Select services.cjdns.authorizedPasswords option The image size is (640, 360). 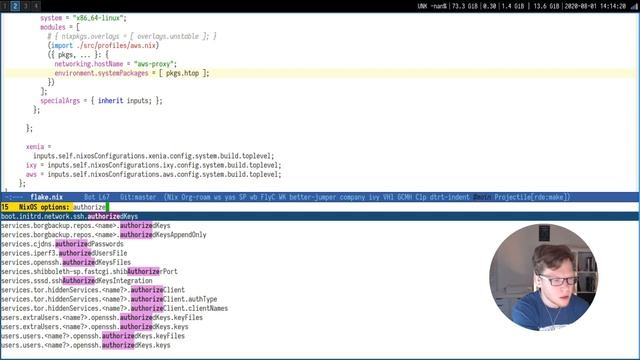62,244
